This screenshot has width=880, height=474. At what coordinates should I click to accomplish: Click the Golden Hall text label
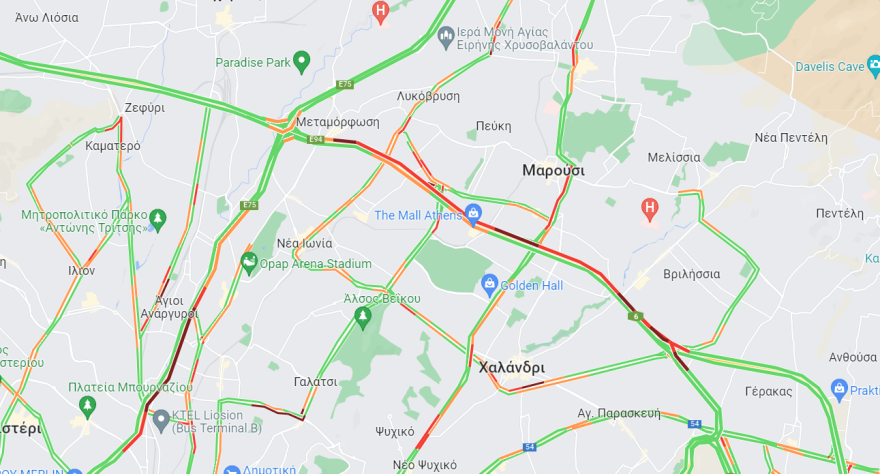tap(531, 286)
